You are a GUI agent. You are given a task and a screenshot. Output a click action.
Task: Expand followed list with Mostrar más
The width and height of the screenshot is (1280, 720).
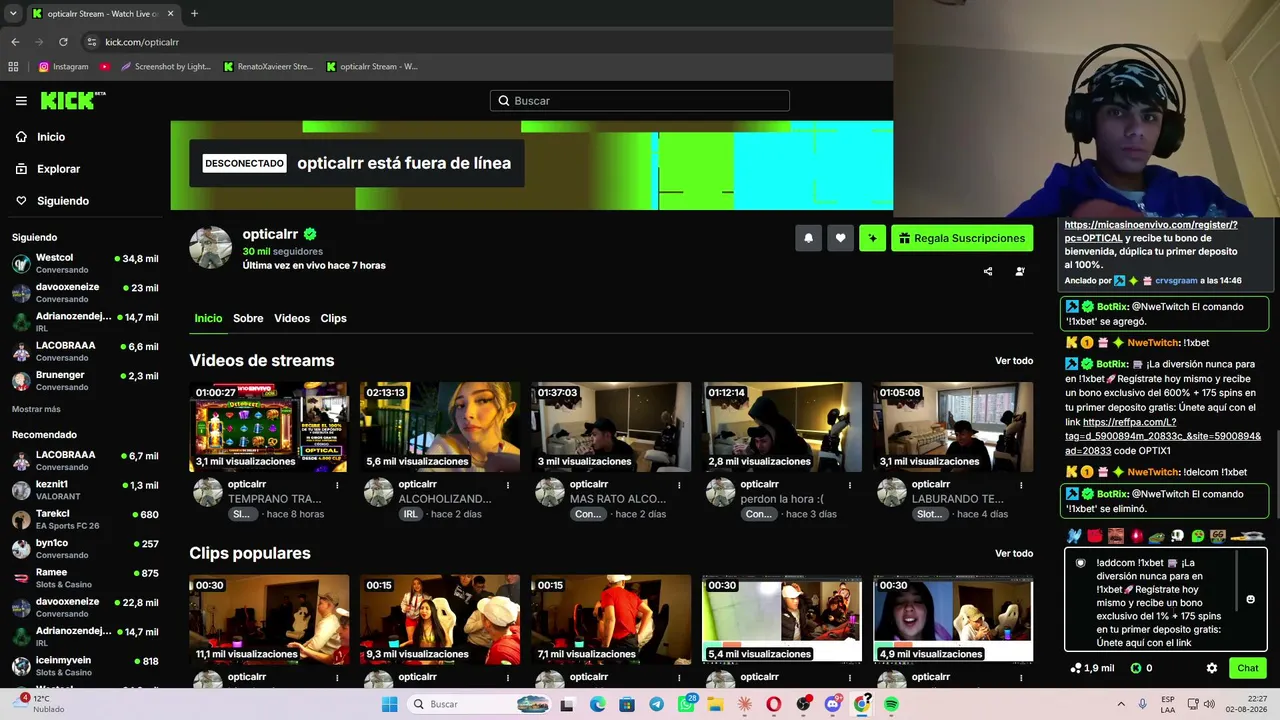36,409
